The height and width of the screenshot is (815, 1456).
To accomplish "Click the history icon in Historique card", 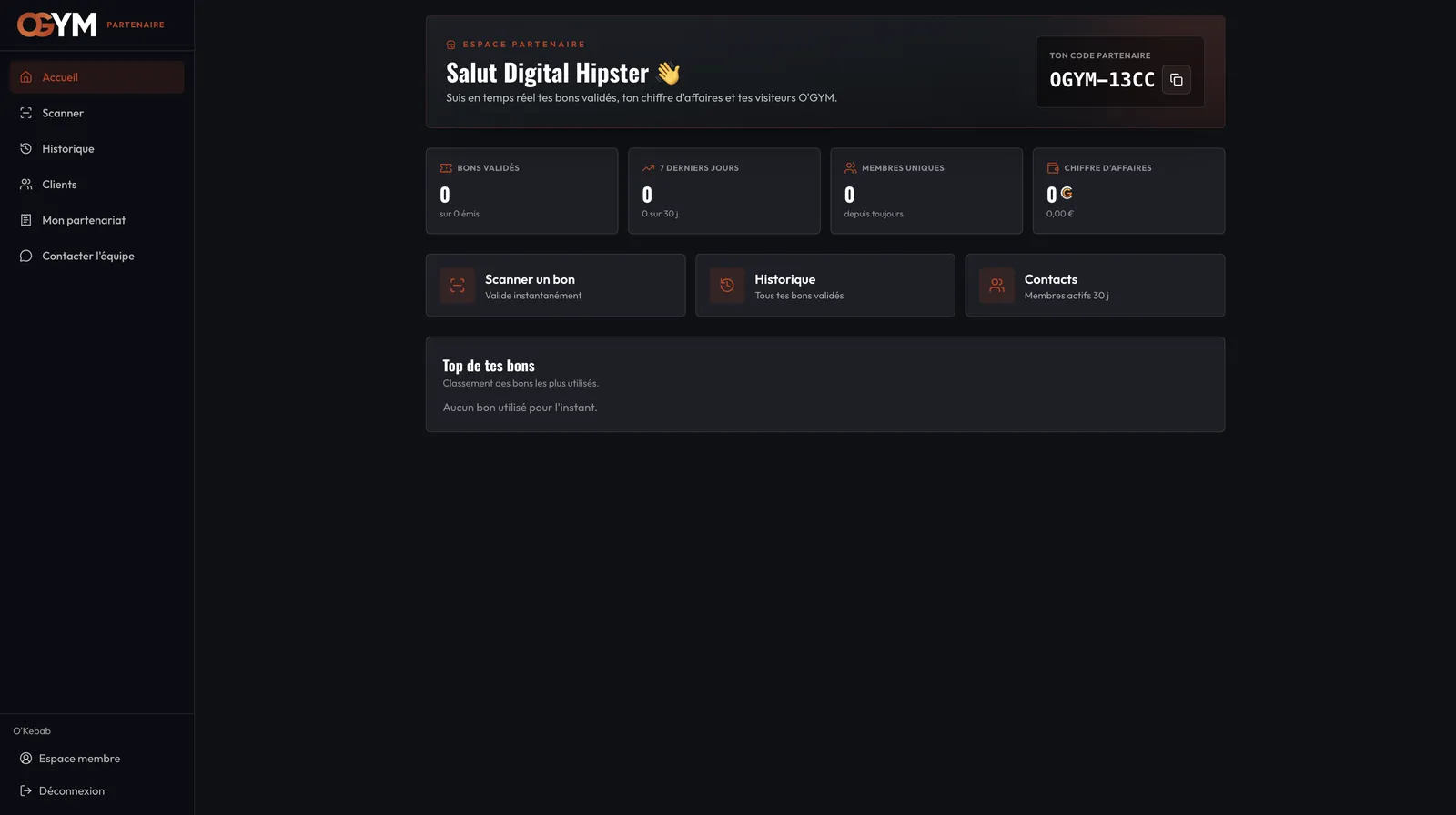I will tap(727, 286).
